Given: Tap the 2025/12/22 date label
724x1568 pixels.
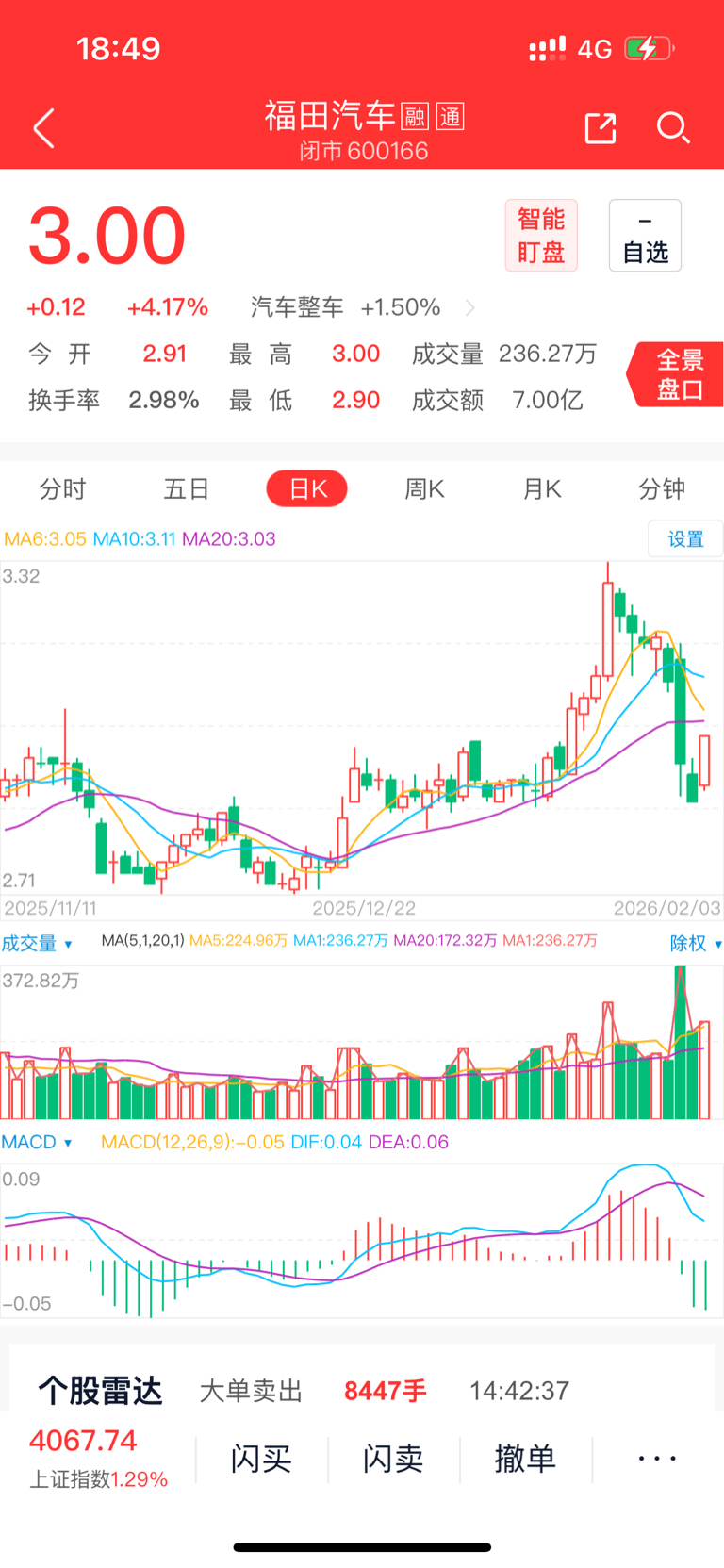Looking at the screenshot, I should coord(364,908).
